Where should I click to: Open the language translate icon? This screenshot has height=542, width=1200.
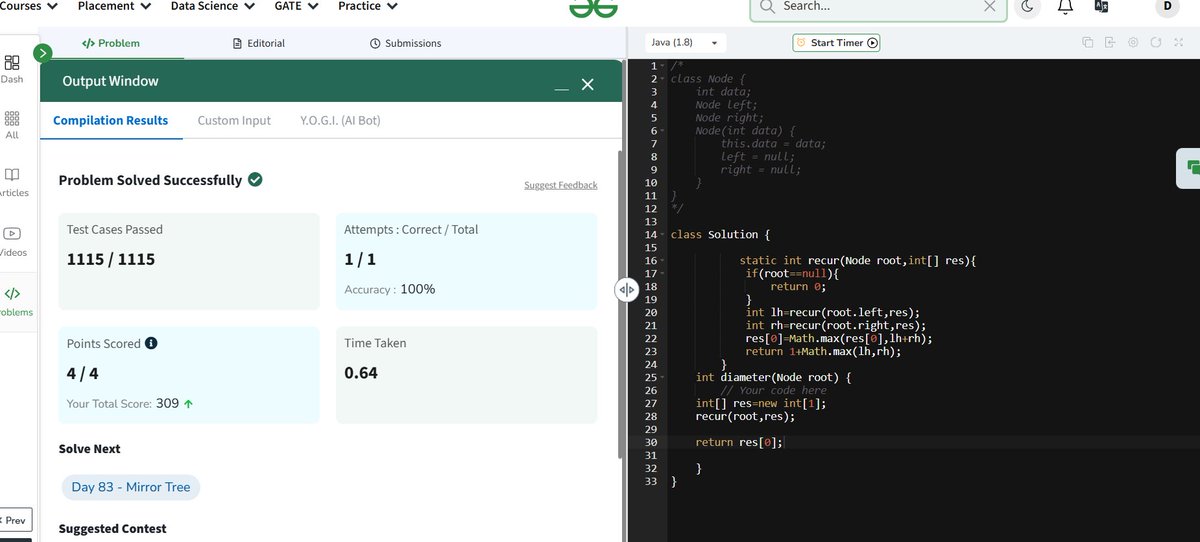click(1102, 7)
